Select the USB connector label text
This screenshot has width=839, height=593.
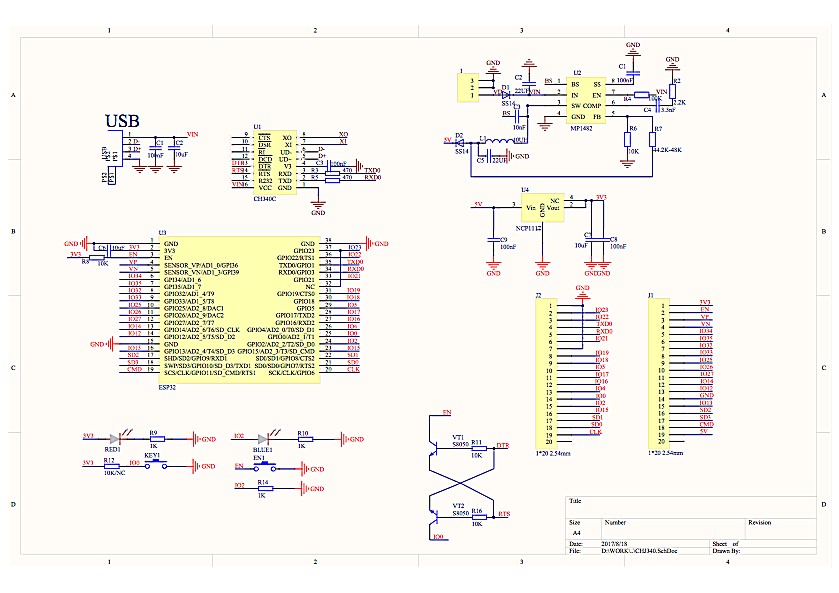(x=122, y=121)
